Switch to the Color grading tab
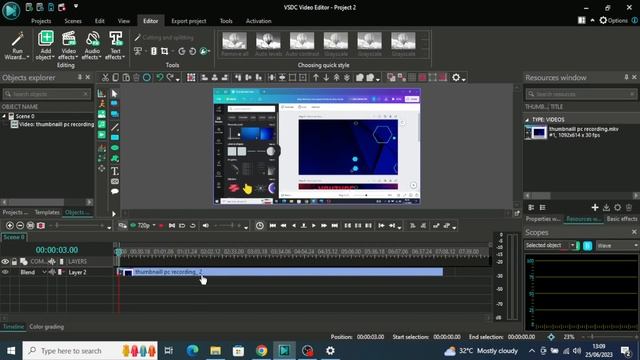 pyautogui.click(x=47, y=327)
